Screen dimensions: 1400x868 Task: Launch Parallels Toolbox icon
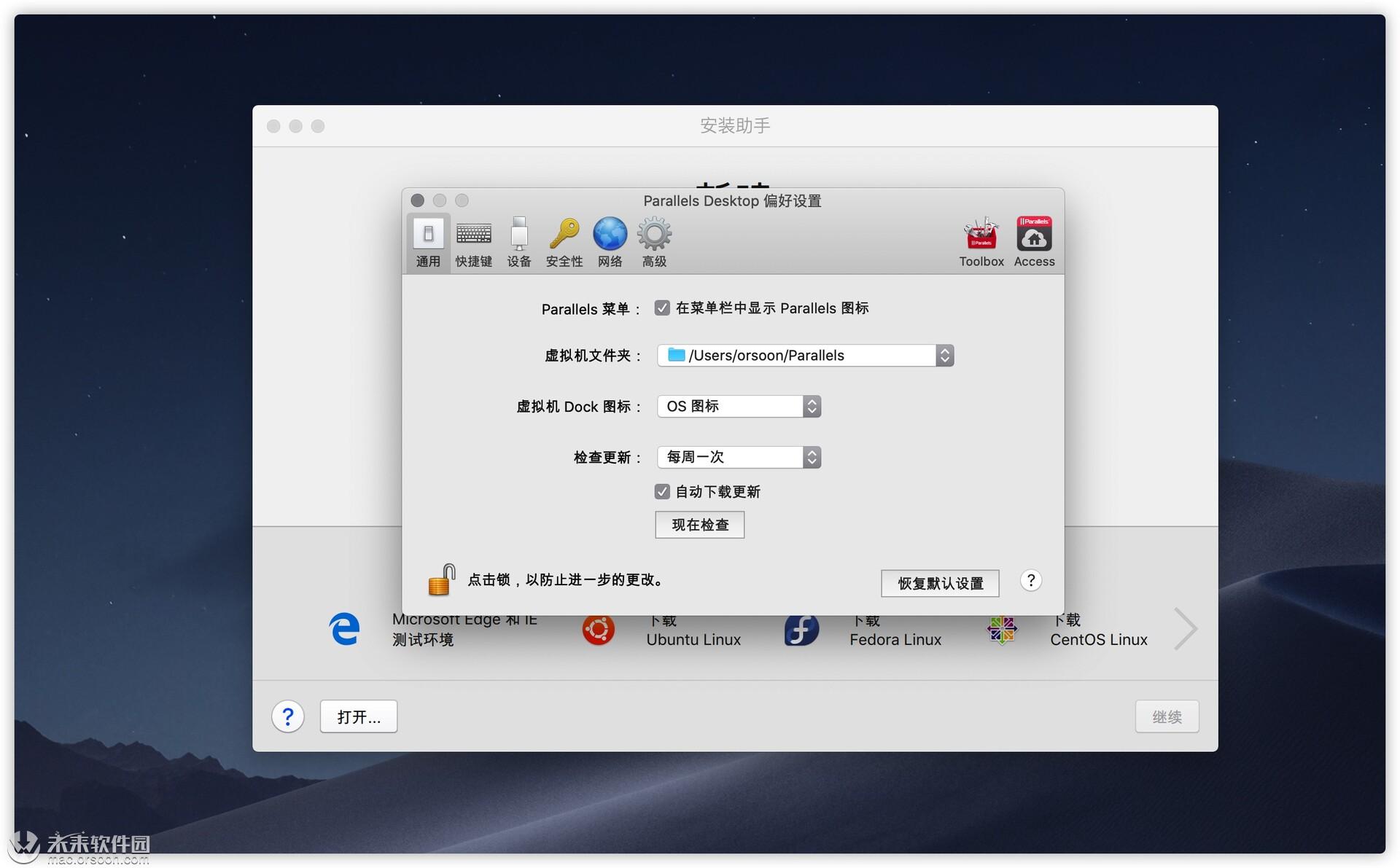[x=981, y=243]
